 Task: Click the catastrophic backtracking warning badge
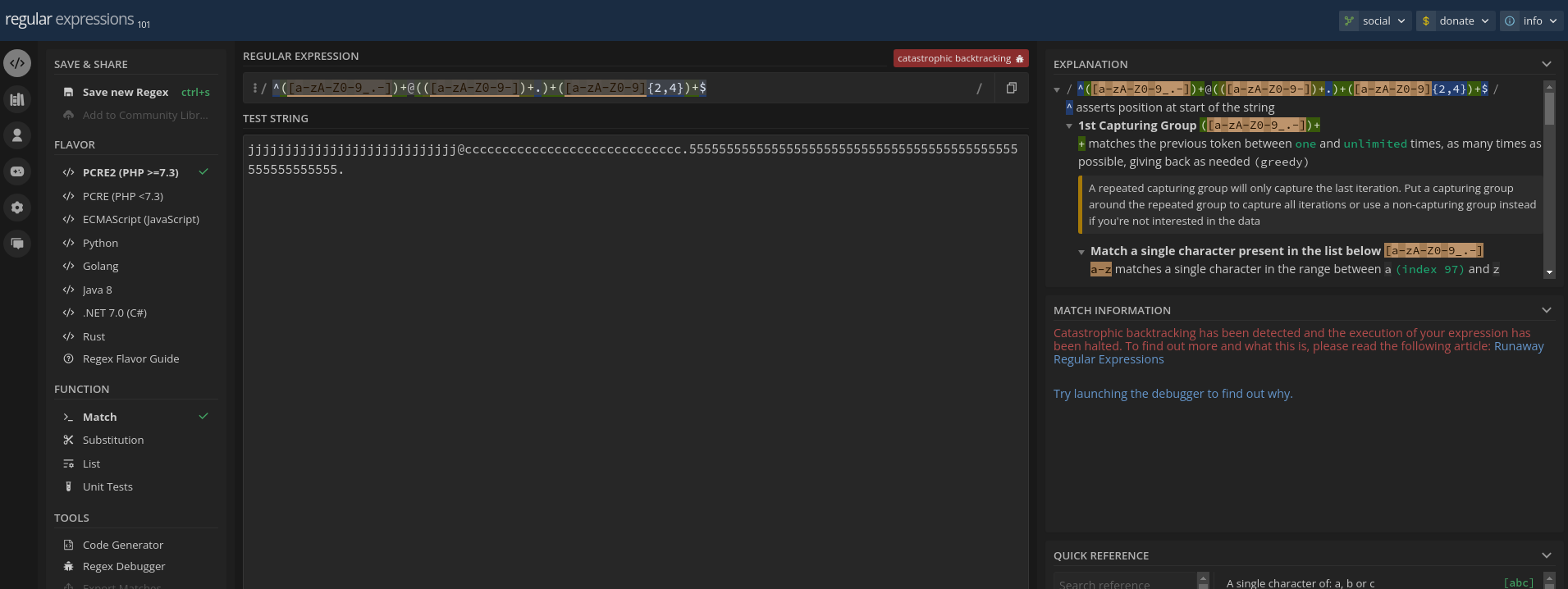(960, 58)
